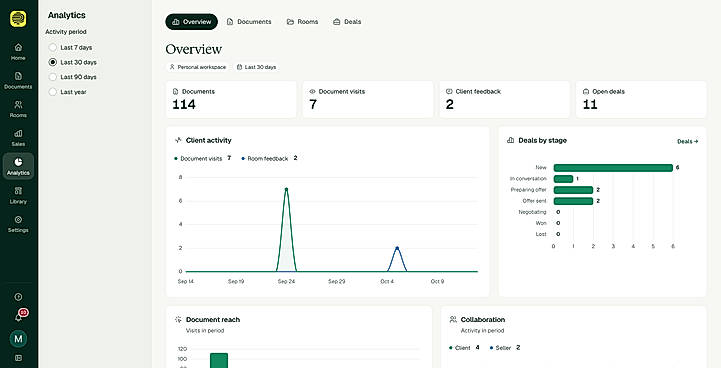The image size is (721, 368).
Task: Click the help circle icon in sidebar
Action: 18,297
